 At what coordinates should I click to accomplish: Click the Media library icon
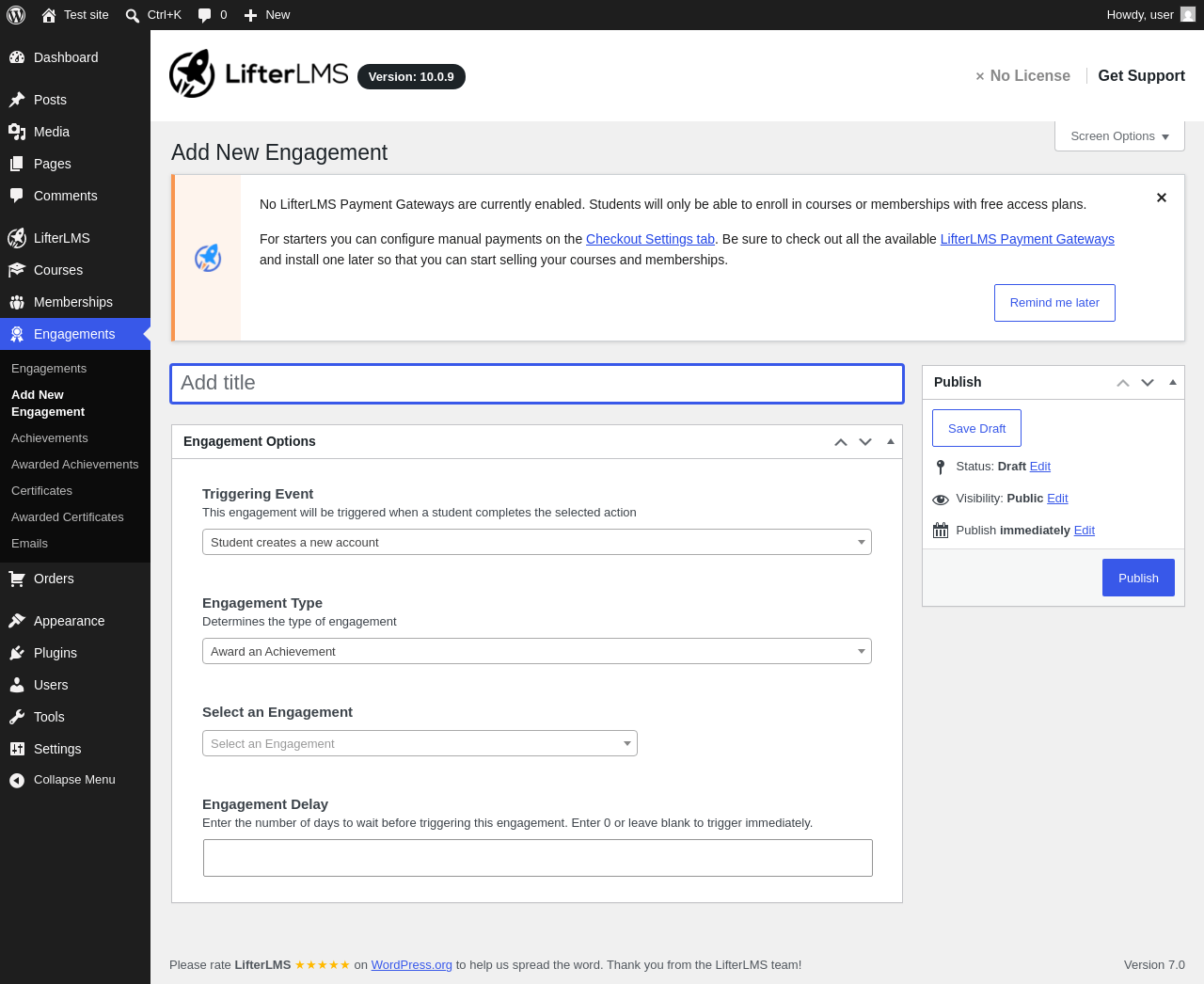(17, 132)
